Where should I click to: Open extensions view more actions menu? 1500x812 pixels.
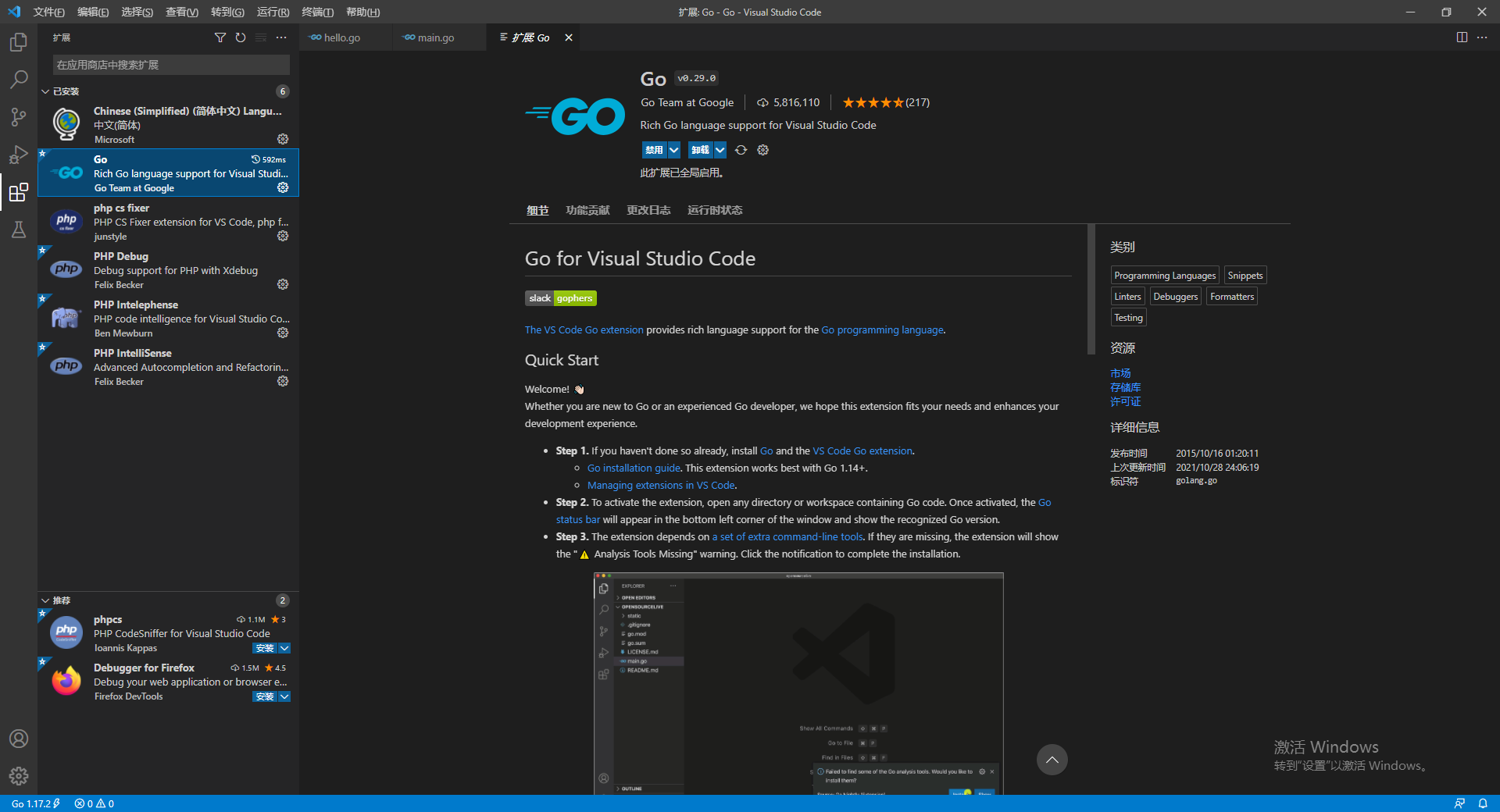click(281, 37)
